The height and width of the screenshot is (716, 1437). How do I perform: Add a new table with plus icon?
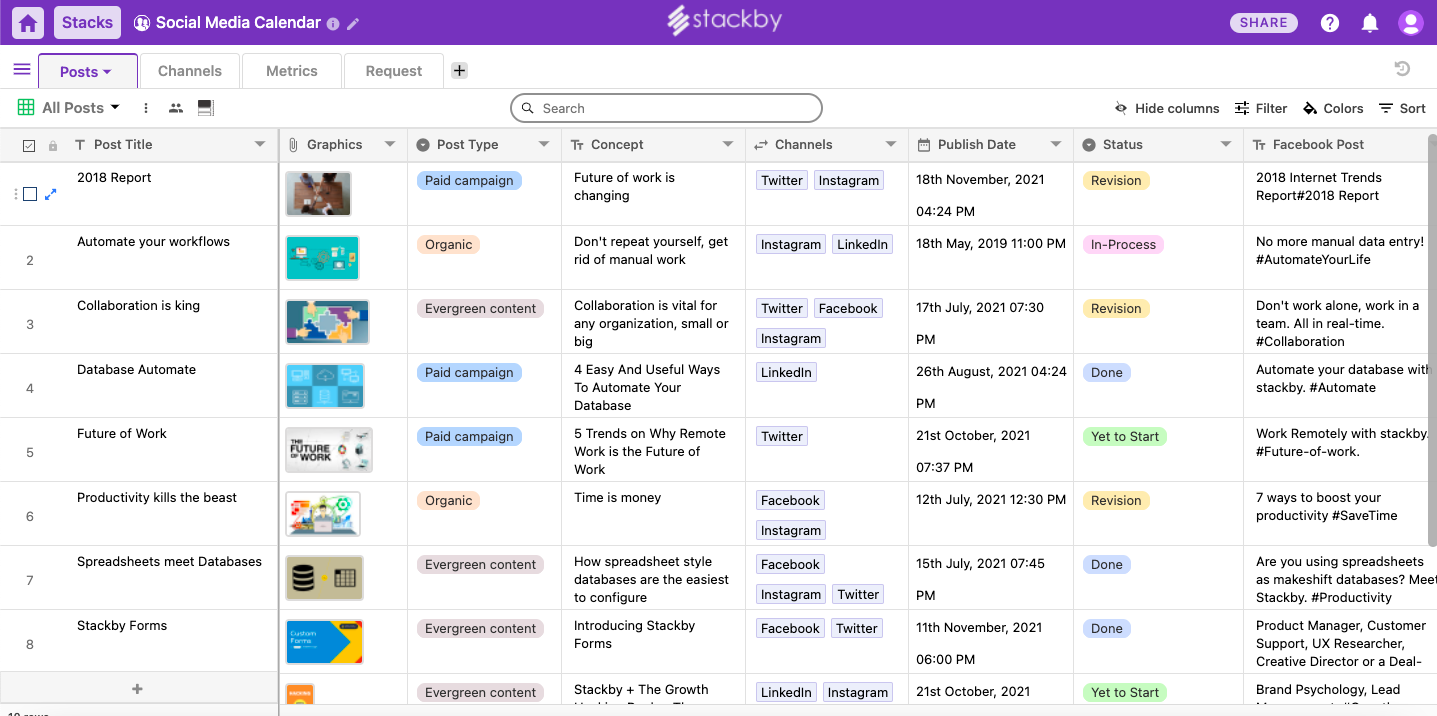click(x=459, y=70)
